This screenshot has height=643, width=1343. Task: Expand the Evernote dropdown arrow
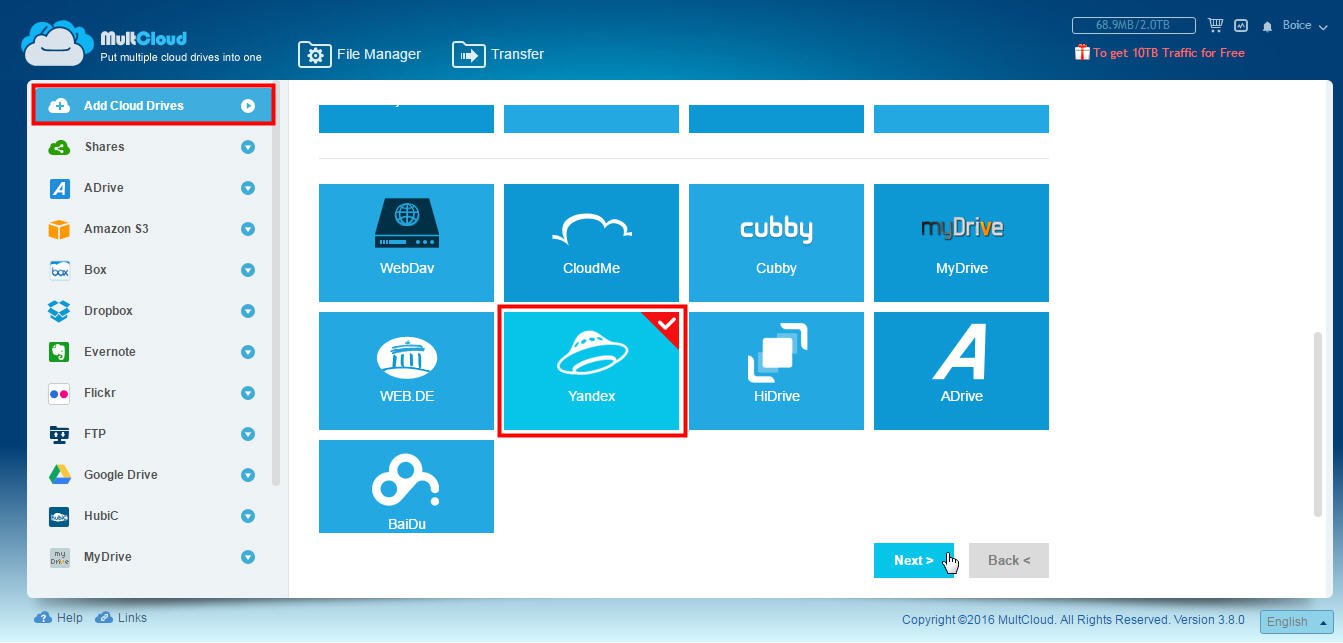[x=248, y=352]
